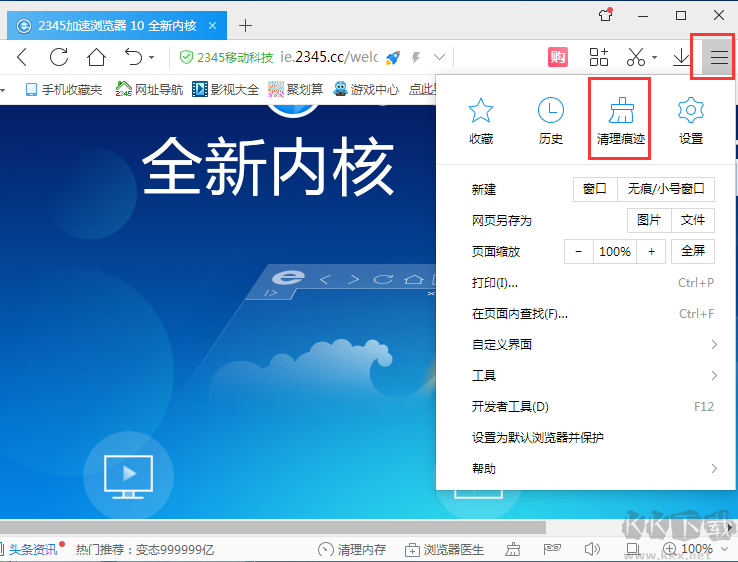Select 打印(I)... menu item
The image size is (738, 562).
(x=586, y=282)
